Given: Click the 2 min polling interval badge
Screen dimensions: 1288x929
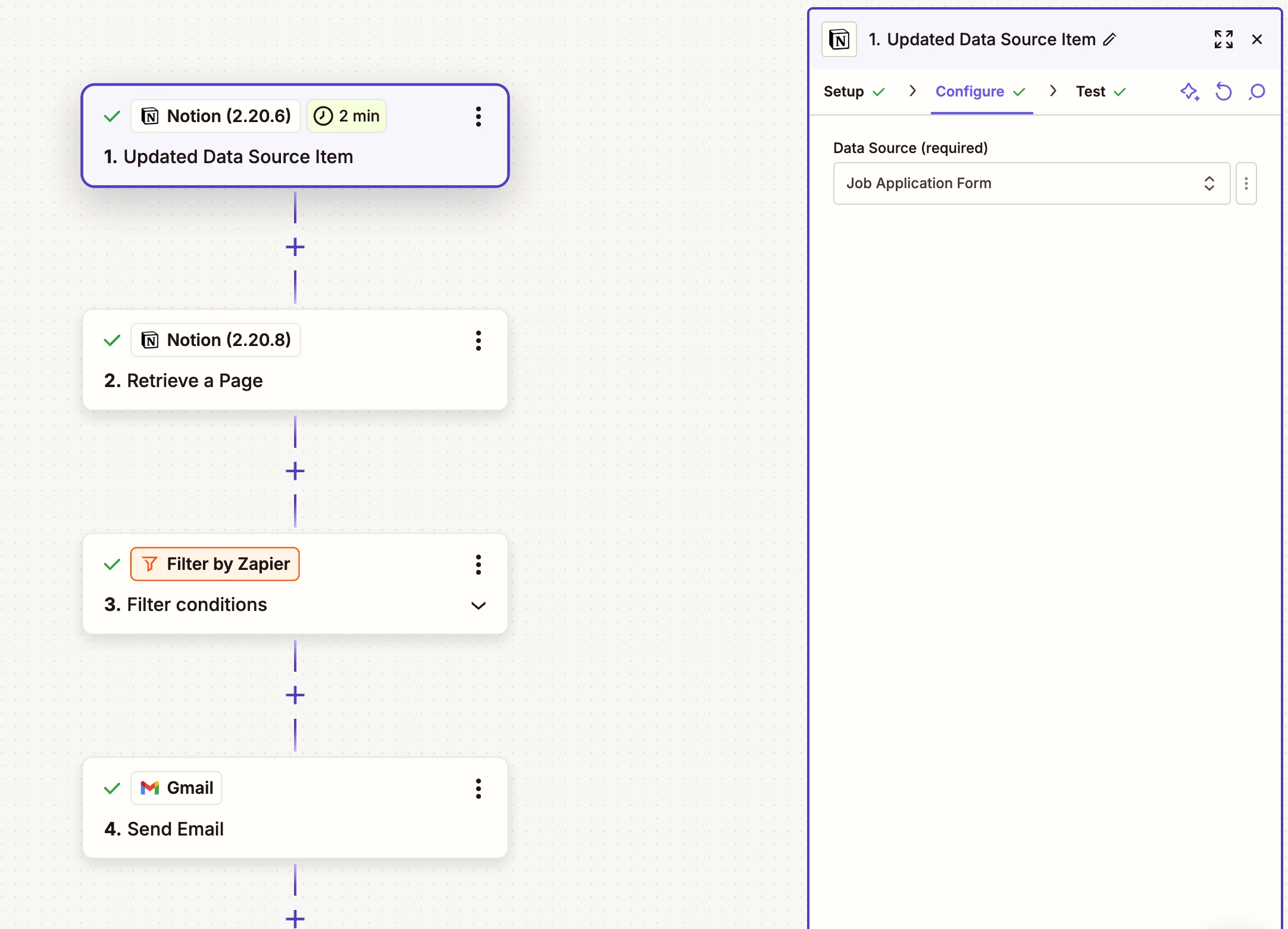Looking at the screenshot, I should 346,116.
